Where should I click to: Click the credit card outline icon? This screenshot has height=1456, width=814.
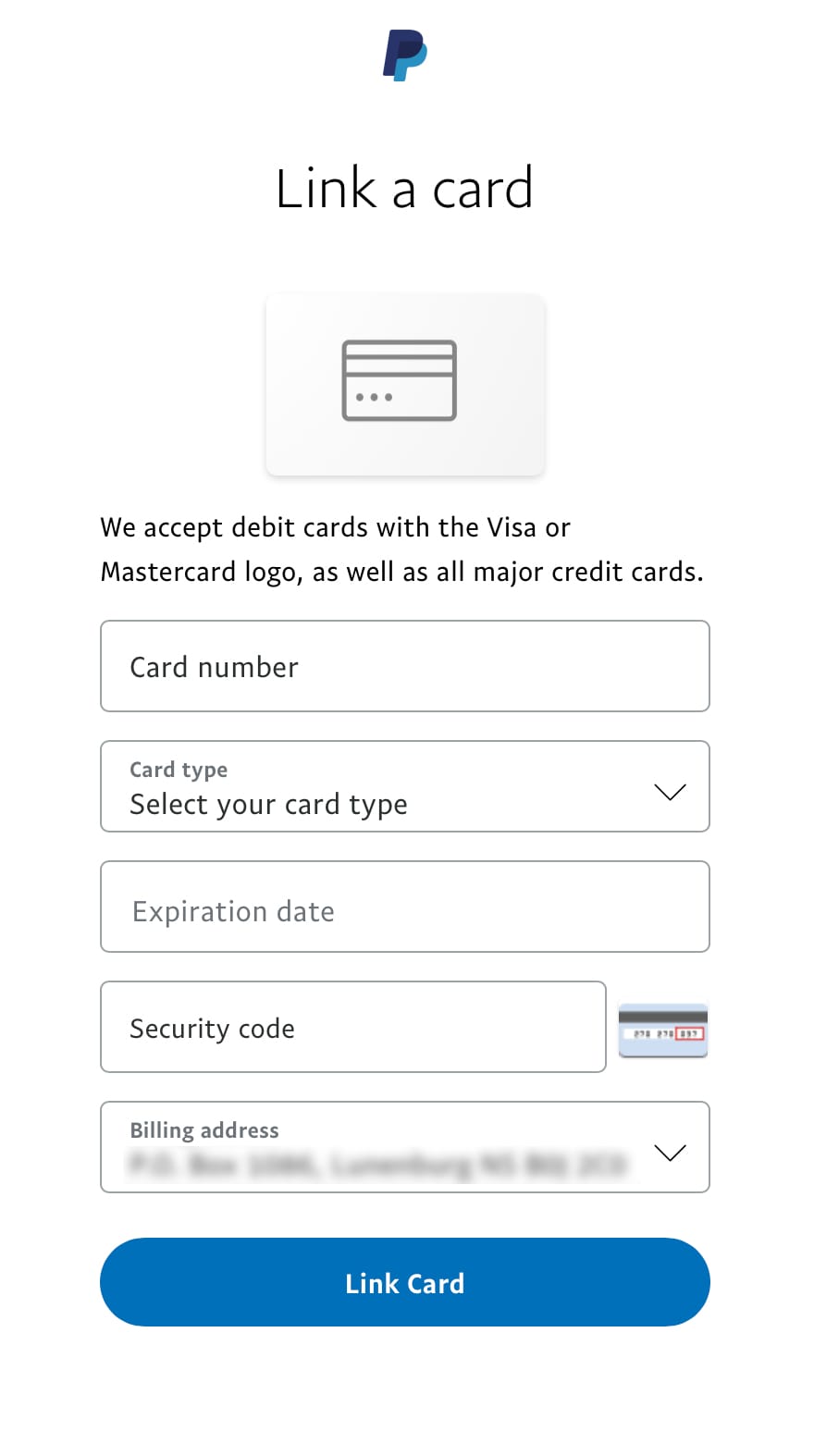point(400,380)
